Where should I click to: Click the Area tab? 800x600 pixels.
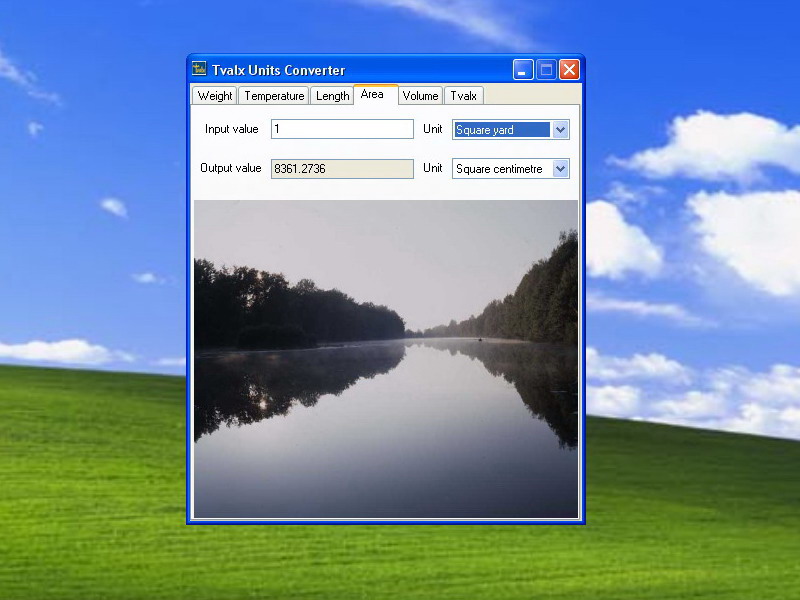click(376, 94)
